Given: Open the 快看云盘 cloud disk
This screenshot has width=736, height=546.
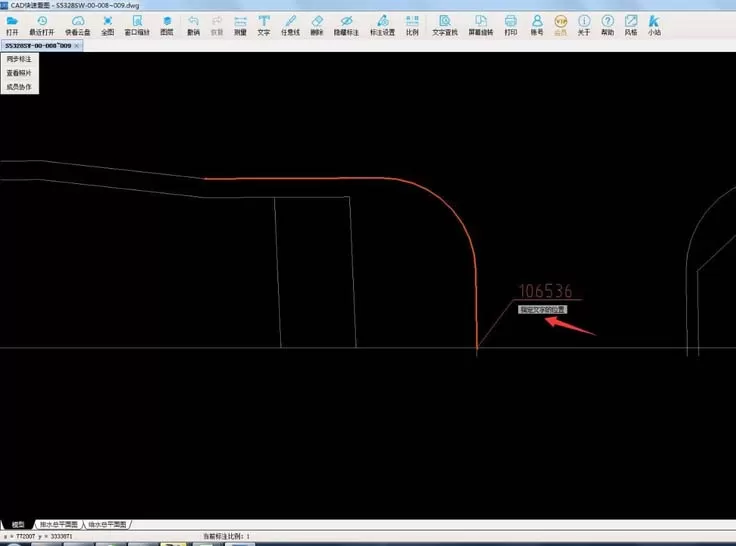Looking at the screenshot, I should (78, 25).
